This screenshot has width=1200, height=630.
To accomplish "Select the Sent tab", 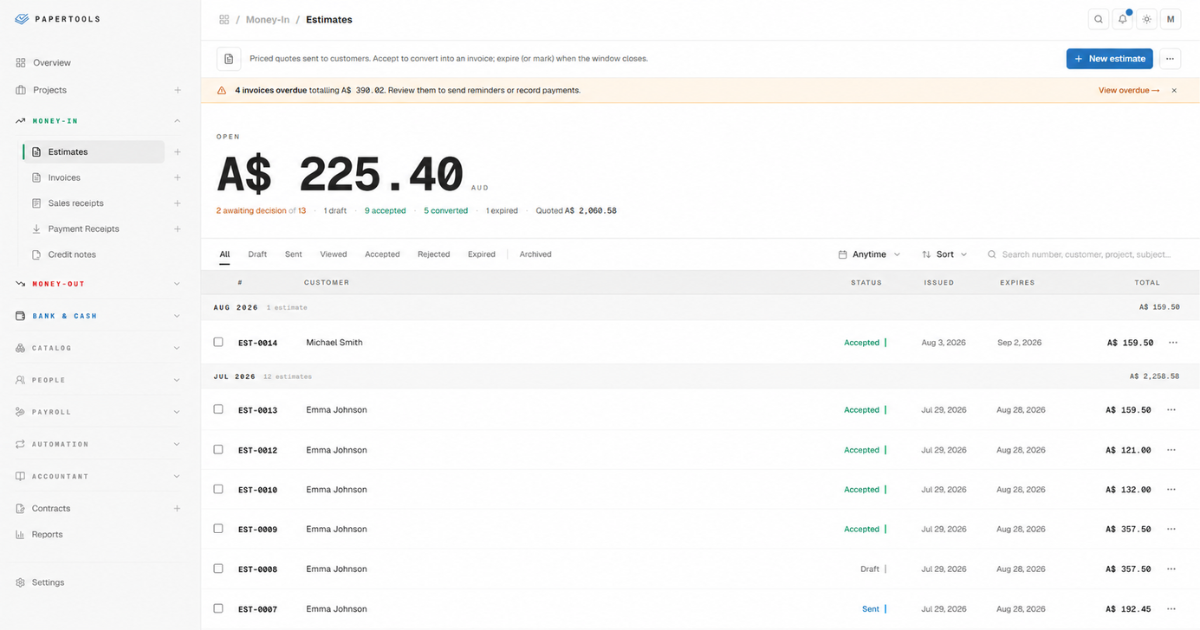I will (x=293, y=254).
